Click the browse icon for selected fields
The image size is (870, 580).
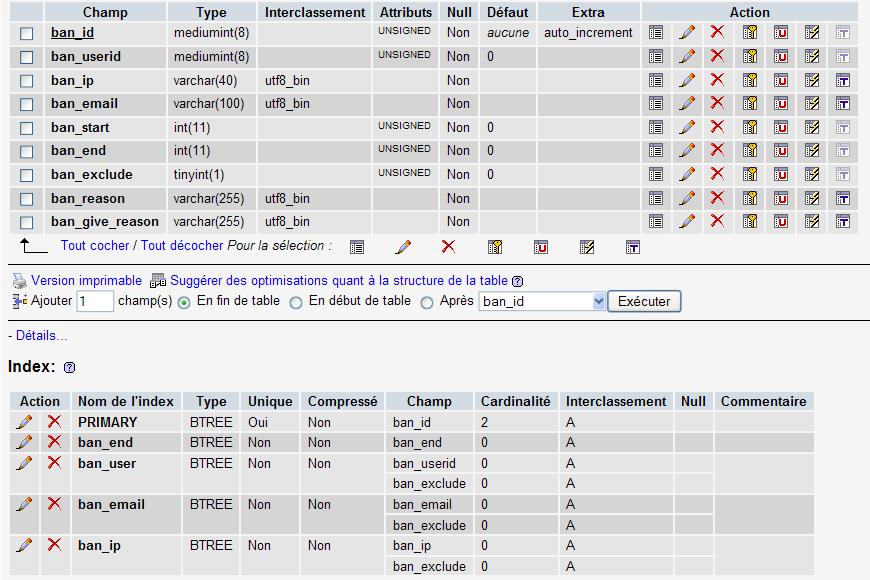coord(357,248)
